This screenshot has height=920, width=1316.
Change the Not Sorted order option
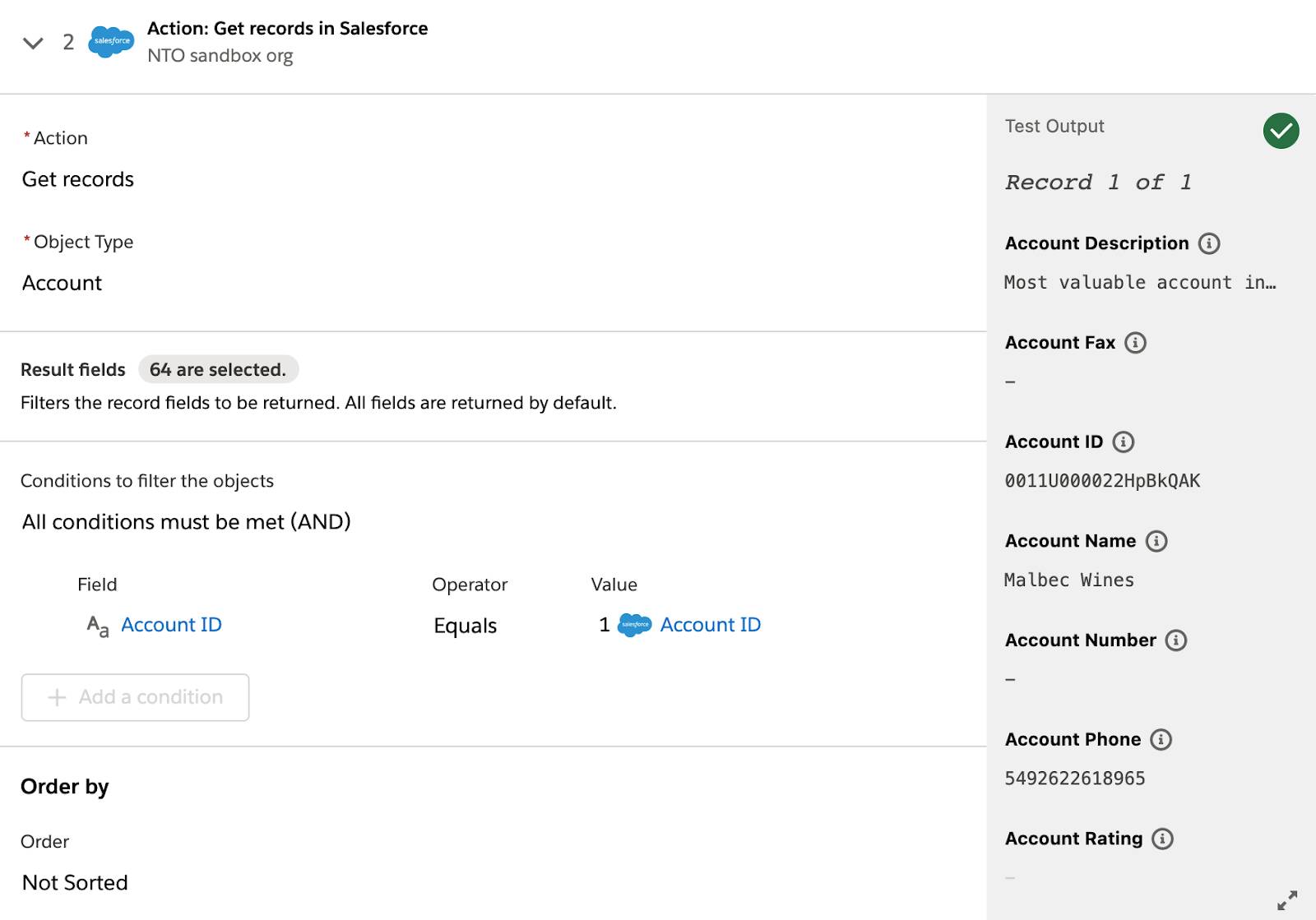click(x=75, y=882)
